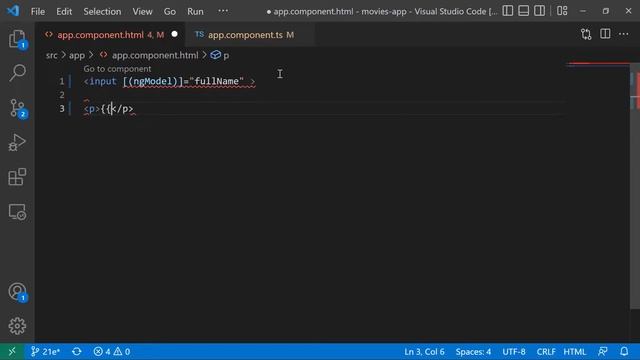Viewport: 640px width, 360px height.
Task: Open the changes compare icon in editor toolbar
Action: (x=586, y=34)
